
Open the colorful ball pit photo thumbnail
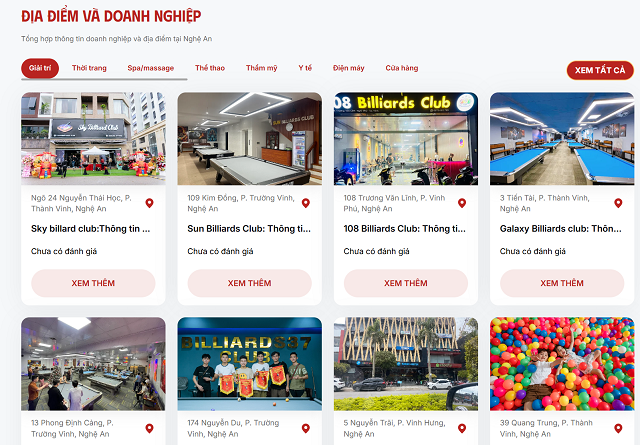(562, 364)
